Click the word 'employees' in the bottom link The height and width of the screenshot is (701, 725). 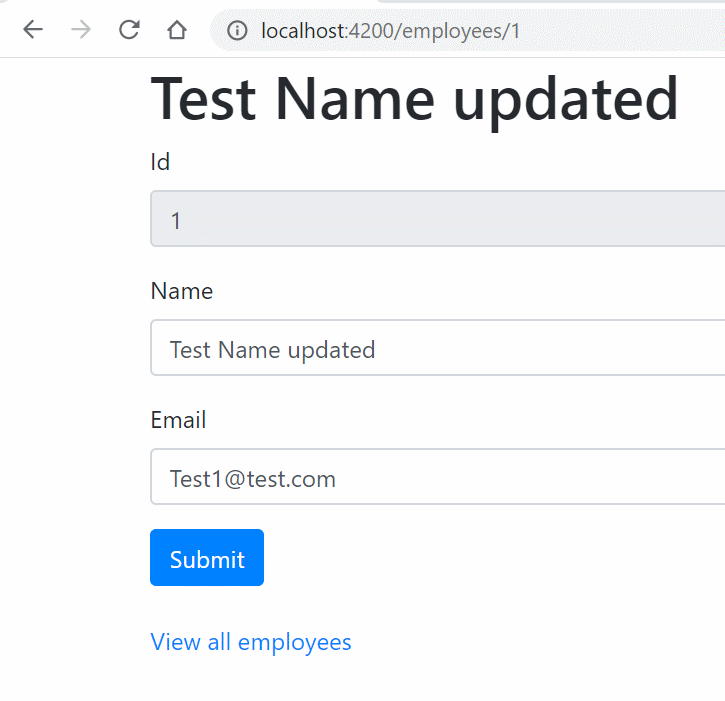pos(295,643)
